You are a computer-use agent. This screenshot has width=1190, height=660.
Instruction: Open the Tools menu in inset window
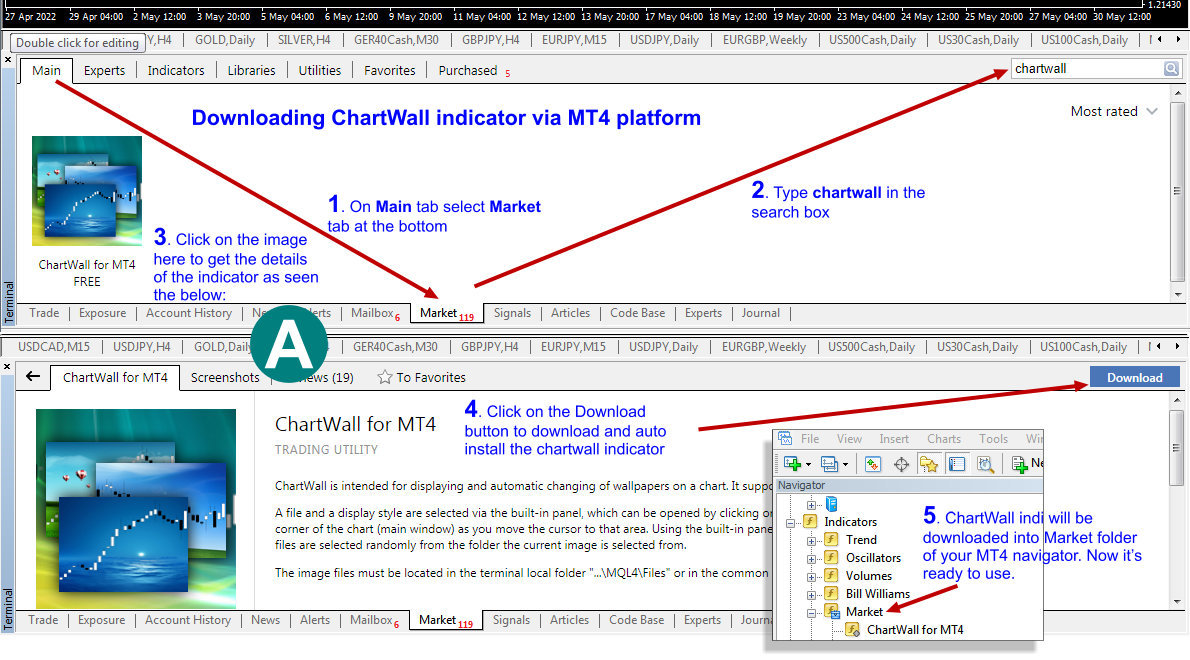993,438
